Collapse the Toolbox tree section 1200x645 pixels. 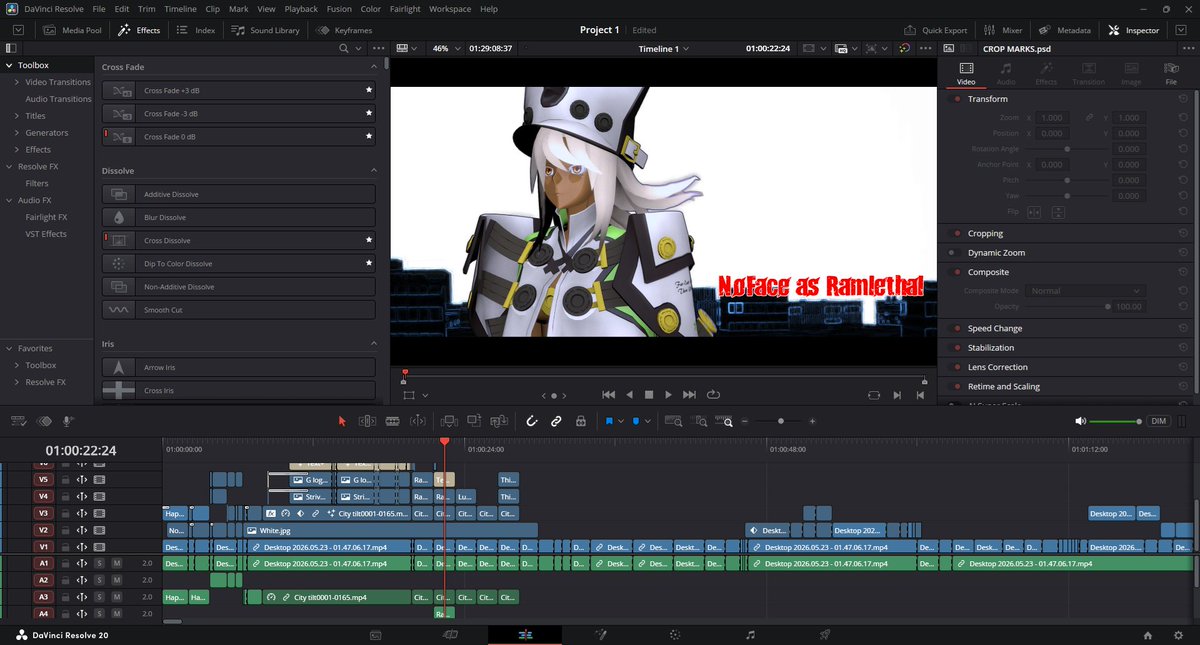pyautogui.click(x=9, y=65)
